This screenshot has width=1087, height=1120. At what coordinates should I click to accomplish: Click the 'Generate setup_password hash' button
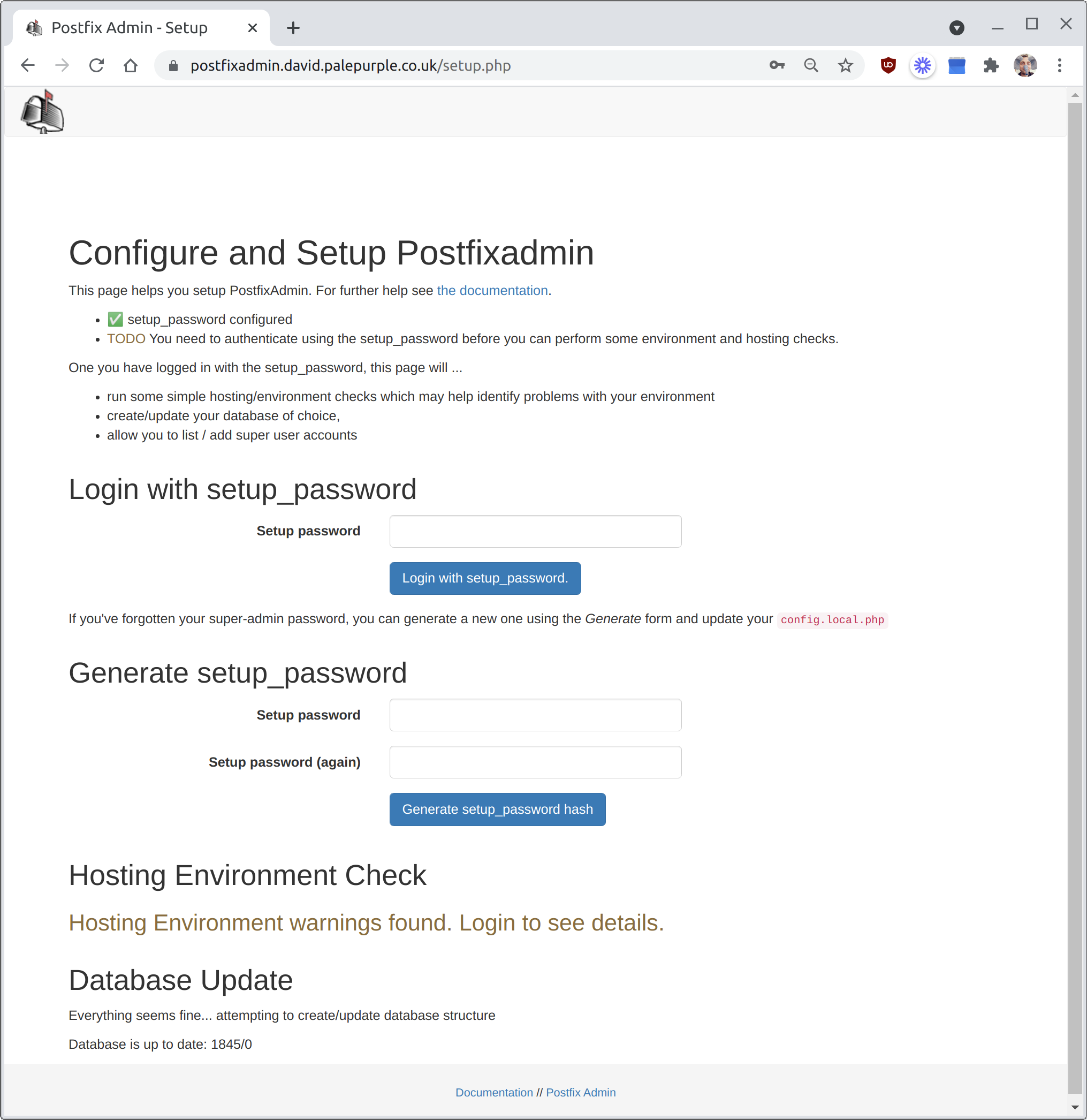(497, 809)
